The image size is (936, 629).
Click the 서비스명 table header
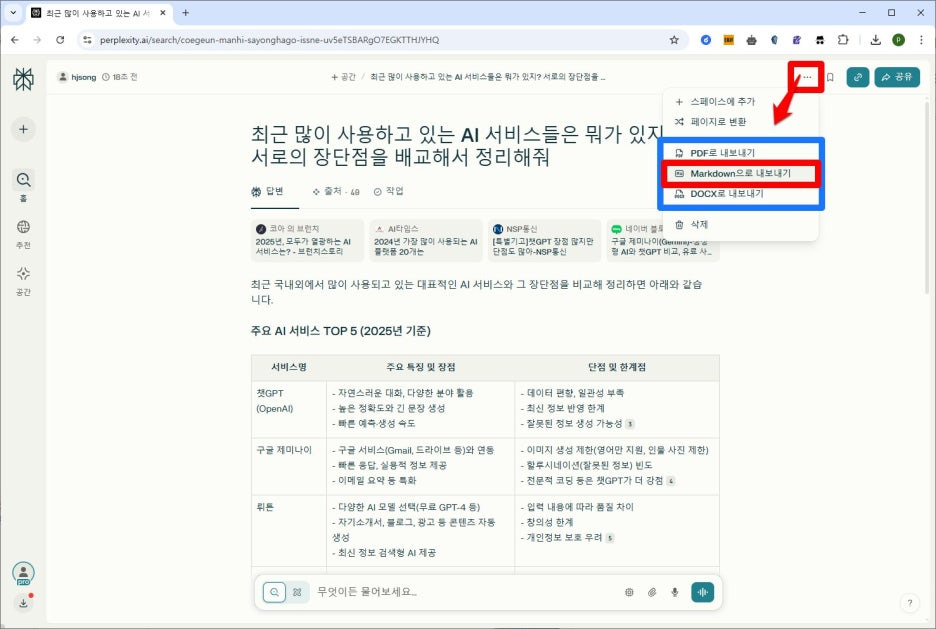click(289, 367)
